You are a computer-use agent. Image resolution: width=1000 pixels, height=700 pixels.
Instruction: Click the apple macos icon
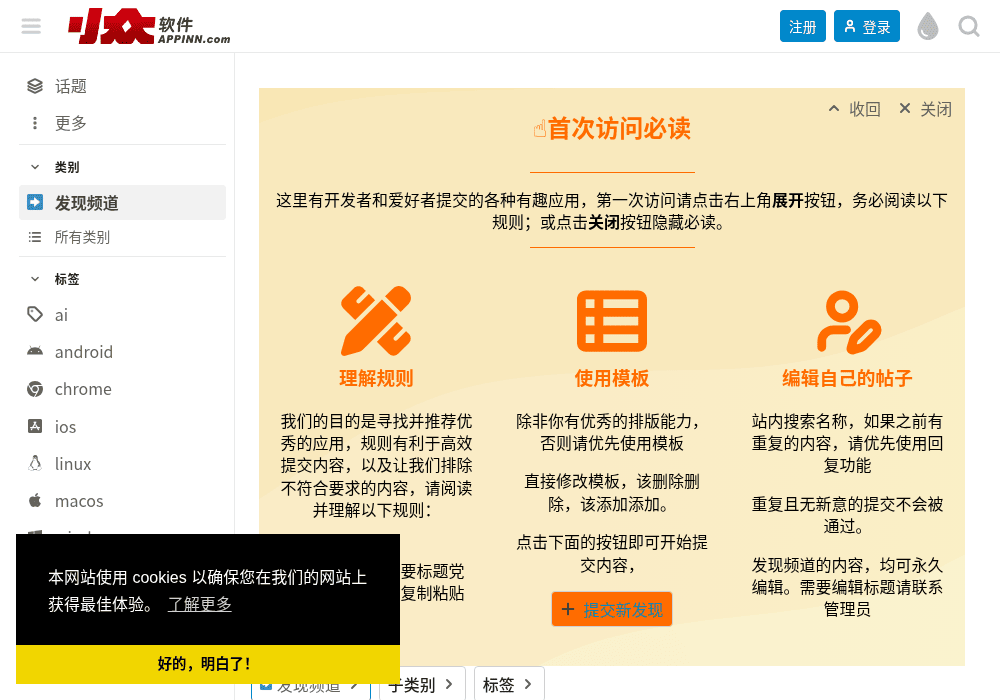click(x=35, y=500)
